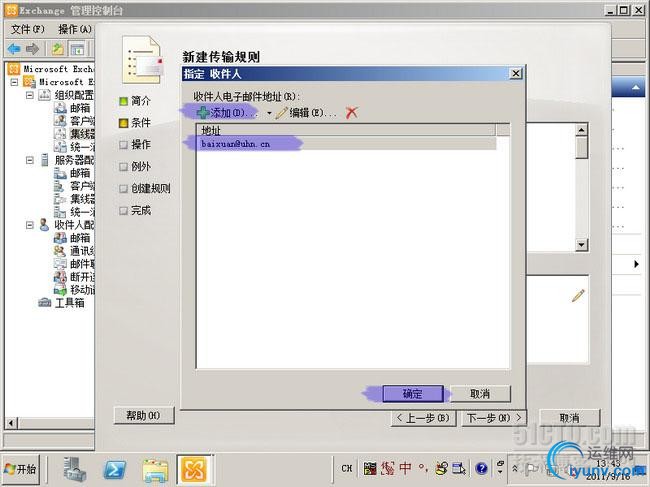Click scroll up arrow in conditions list
This screenshot has width=650, height=487.
click(x=582, y=130)
